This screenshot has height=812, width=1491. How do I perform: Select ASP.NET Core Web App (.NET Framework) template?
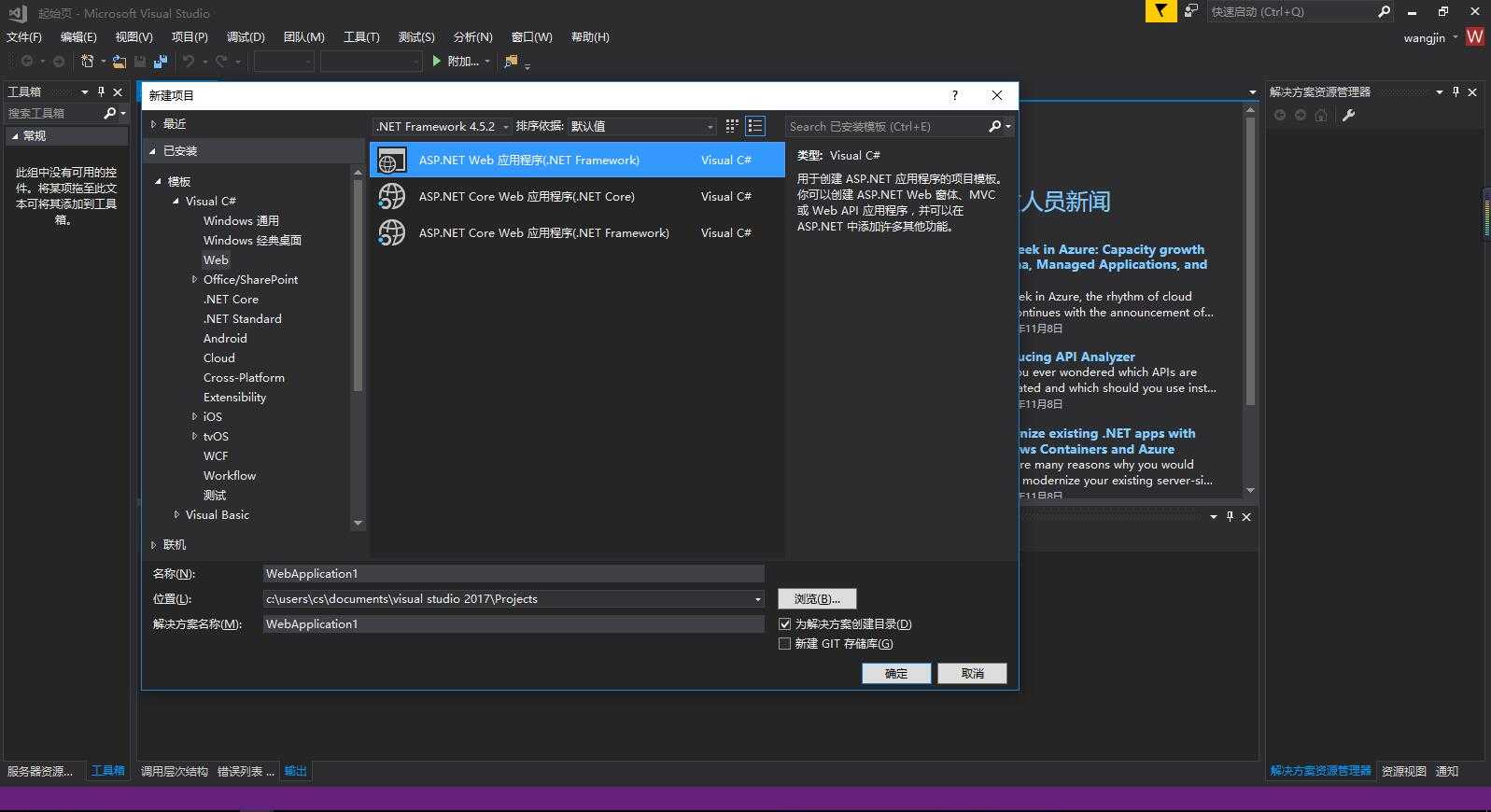pos(577,232)
